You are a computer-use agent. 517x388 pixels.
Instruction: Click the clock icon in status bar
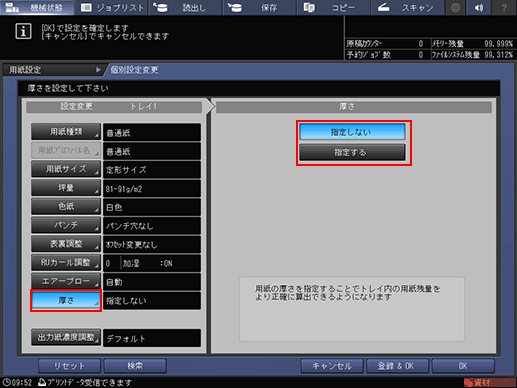[6, 383]
